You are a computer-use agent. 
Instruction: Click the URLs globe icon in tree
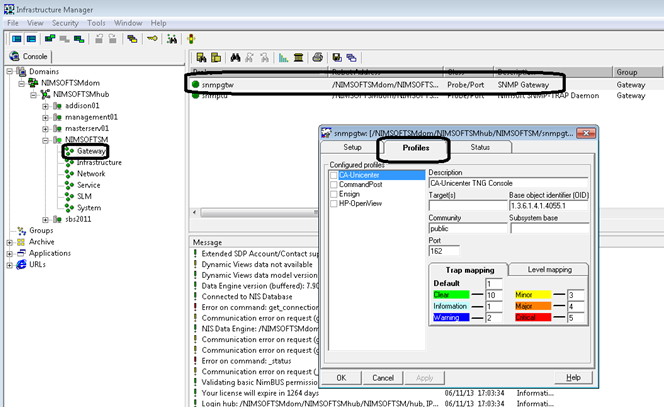click(19, 265)
